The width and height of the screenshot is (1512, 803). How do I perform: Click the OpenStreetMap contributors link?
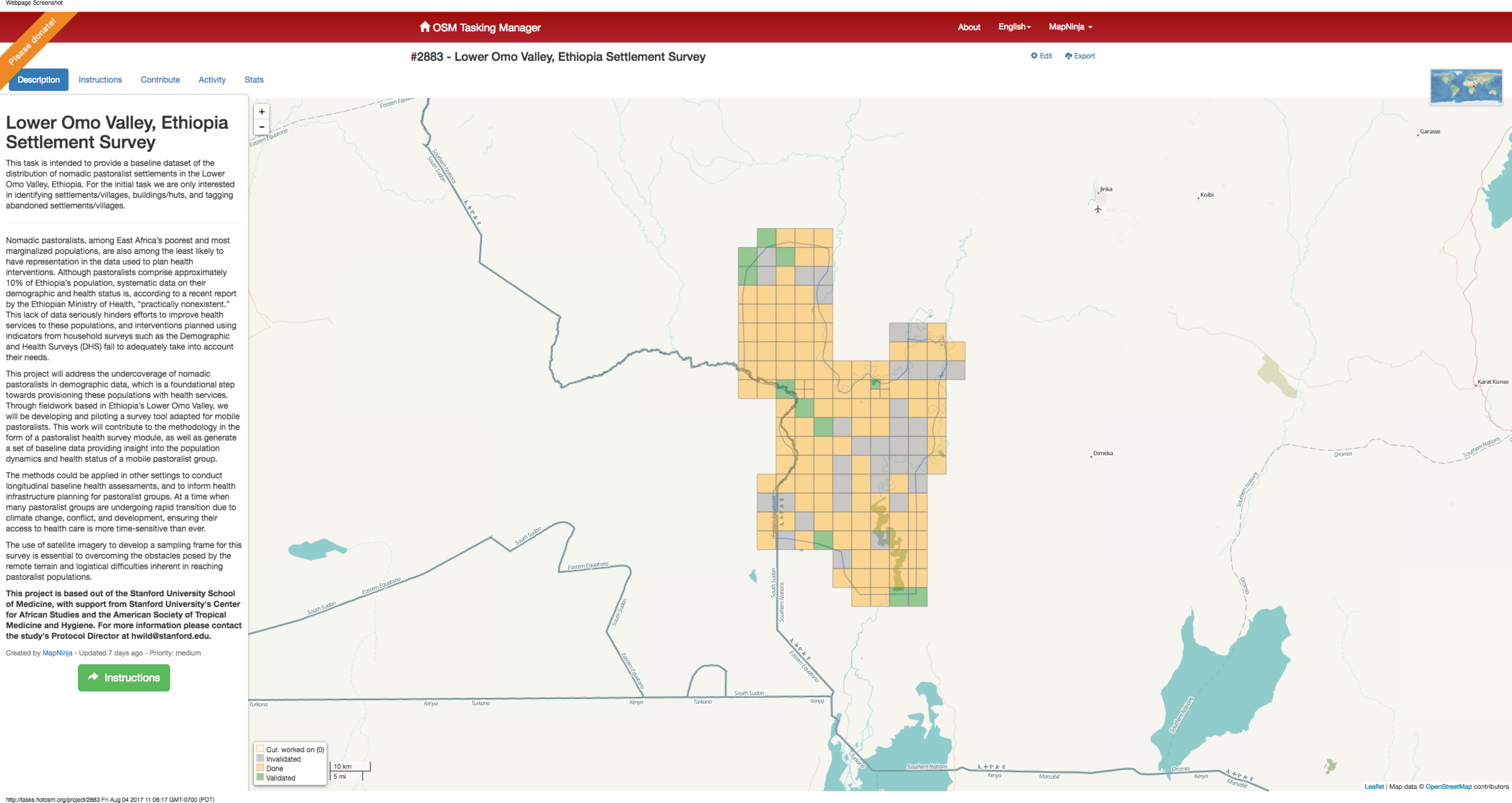[1448, 787]
